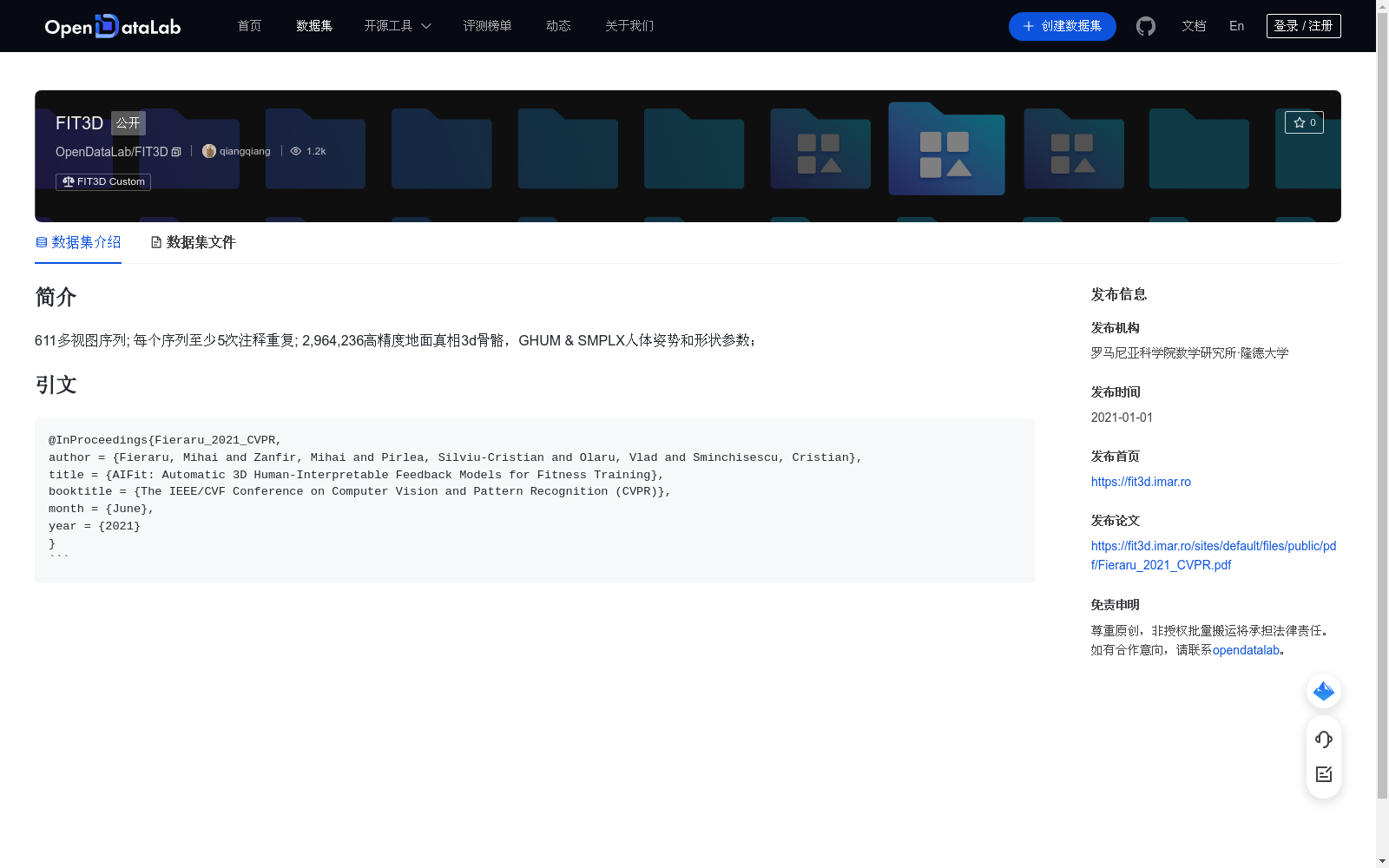Click the 引文 heading
This screenshot has width=1389, height=868.
point(56,385)
